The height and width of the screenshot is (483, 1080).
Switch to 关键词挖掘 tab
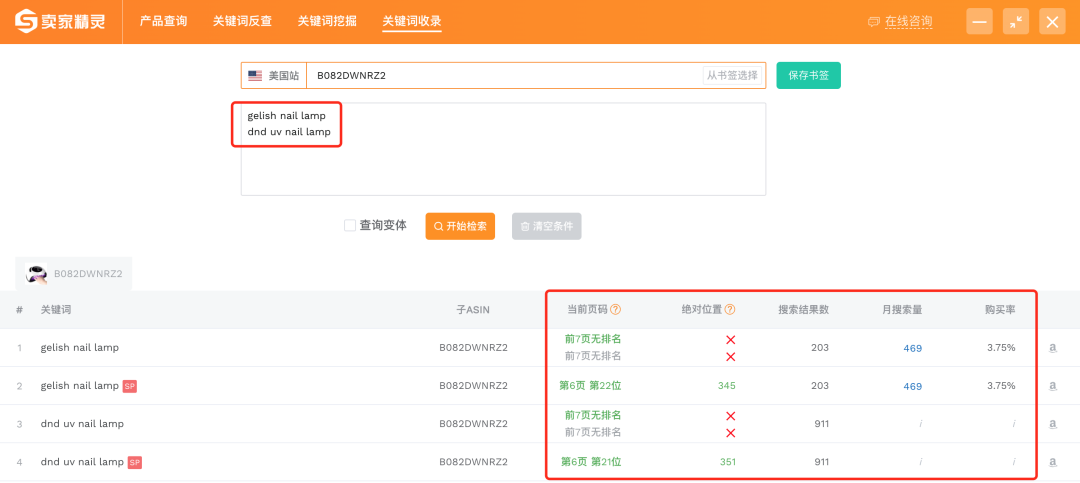327,21
